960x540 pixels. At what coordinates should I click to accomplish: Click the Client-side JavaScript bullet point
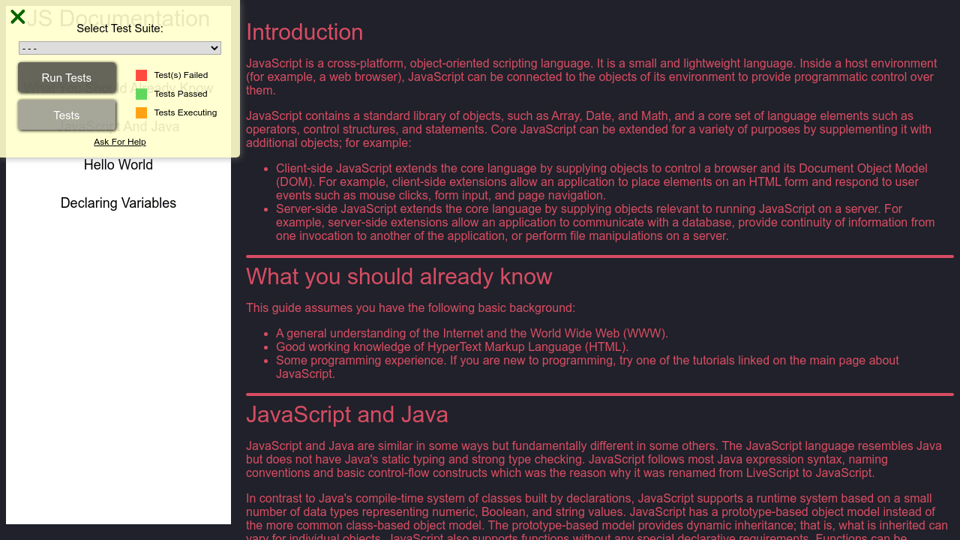tap(600, 182)
